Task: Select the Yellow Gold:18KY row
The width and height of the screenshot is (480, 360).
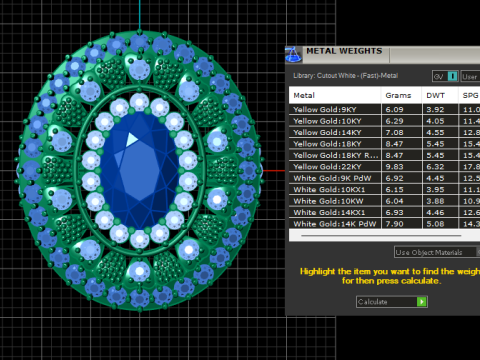Action: (385, 144)
